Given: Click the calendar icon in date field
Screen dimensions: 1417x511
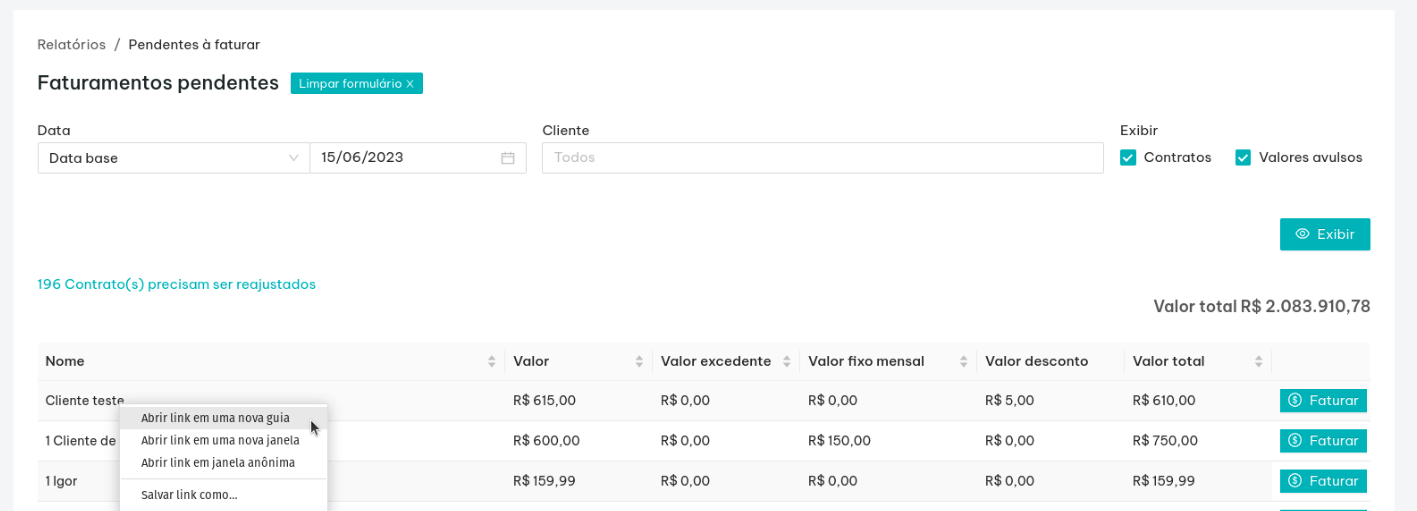Looking at the screenshot, I should [507, 158].
